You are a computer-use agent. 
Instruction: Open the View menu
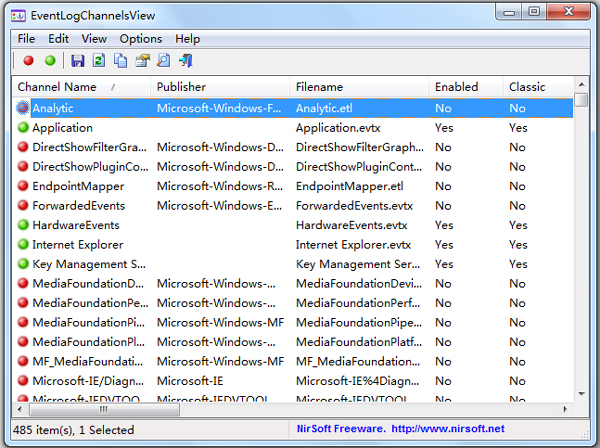point(94,39)
